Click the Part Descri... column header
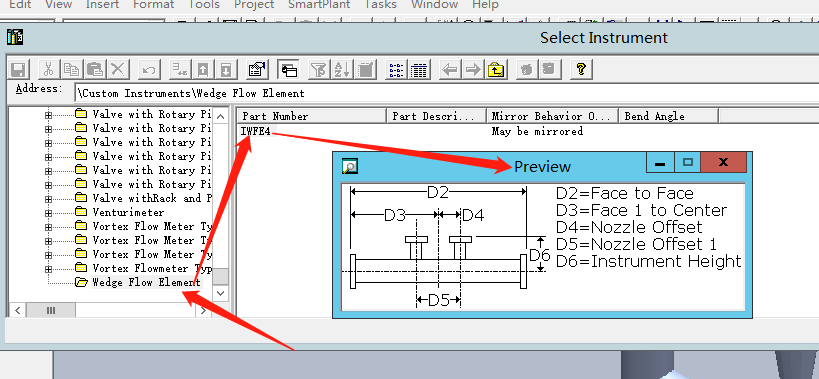The image size is (819, 379). click(x=436, y=116)
